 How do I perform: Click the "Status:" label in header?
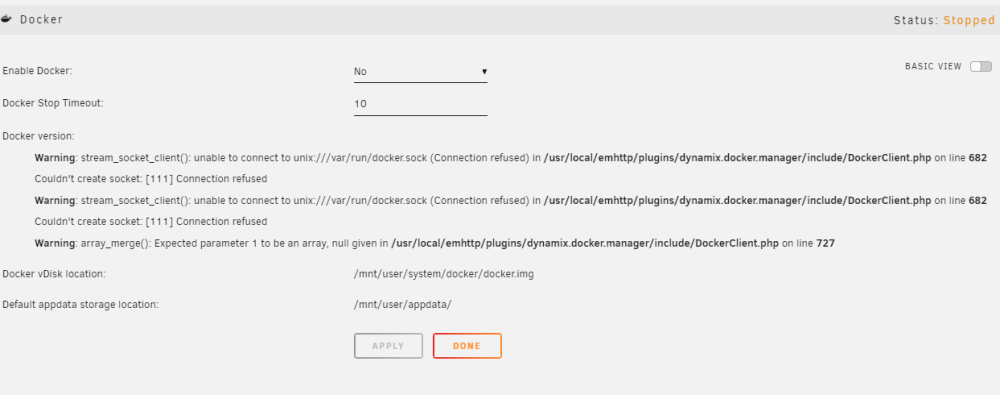[x=916, y=20]
